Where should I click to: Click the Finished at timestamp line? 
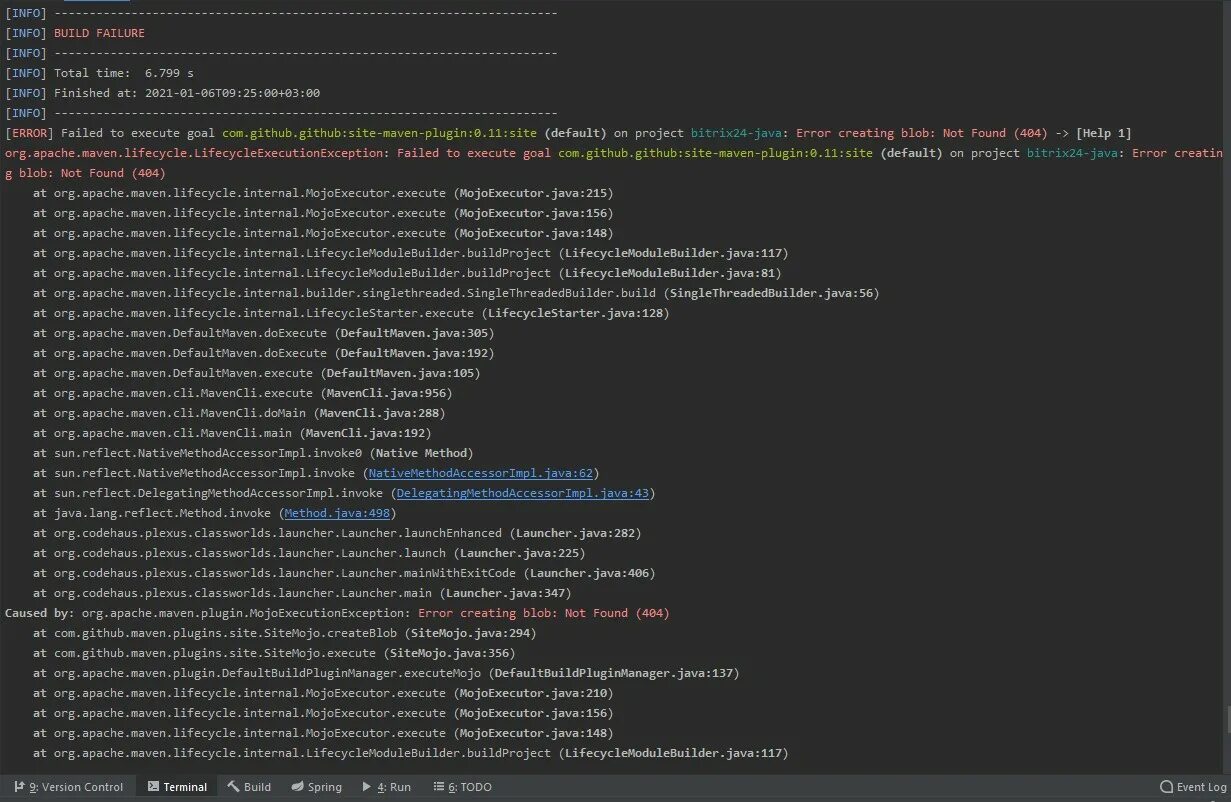[187, 93]
